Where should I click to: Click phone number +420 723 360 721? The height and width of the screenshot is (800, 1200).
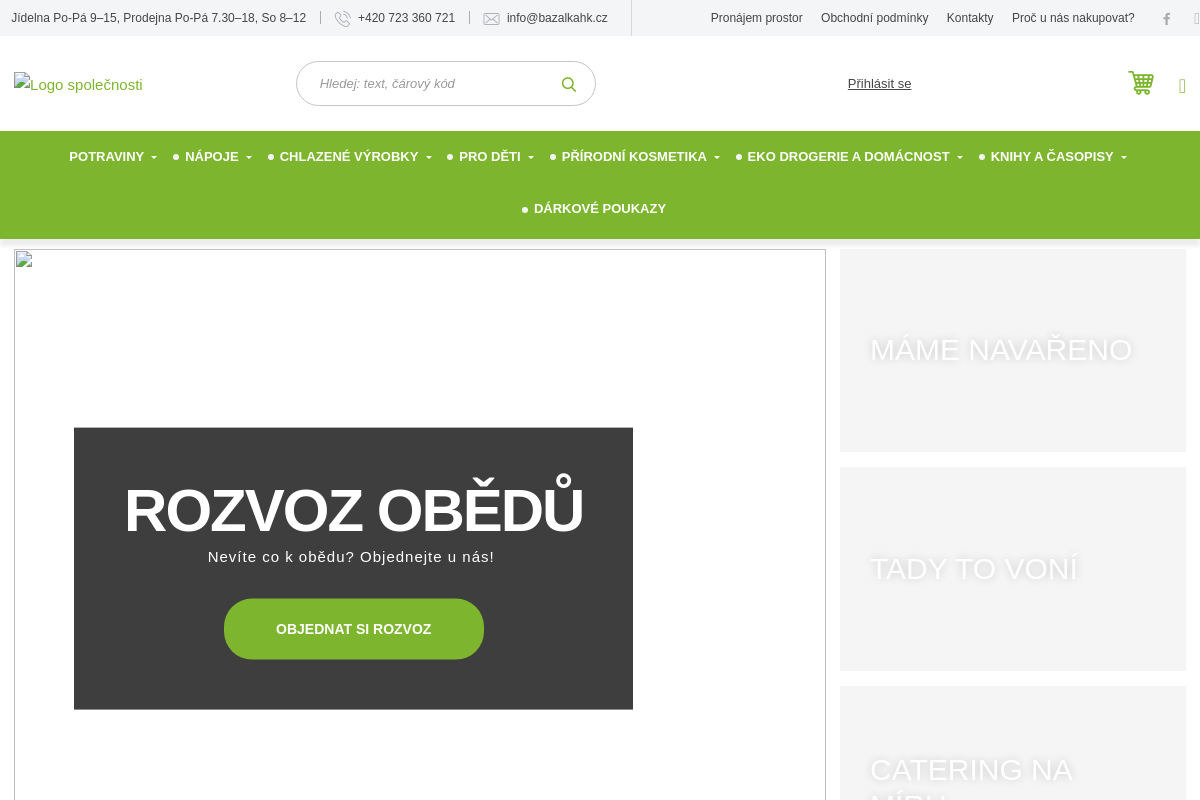[x=406, y=18]
